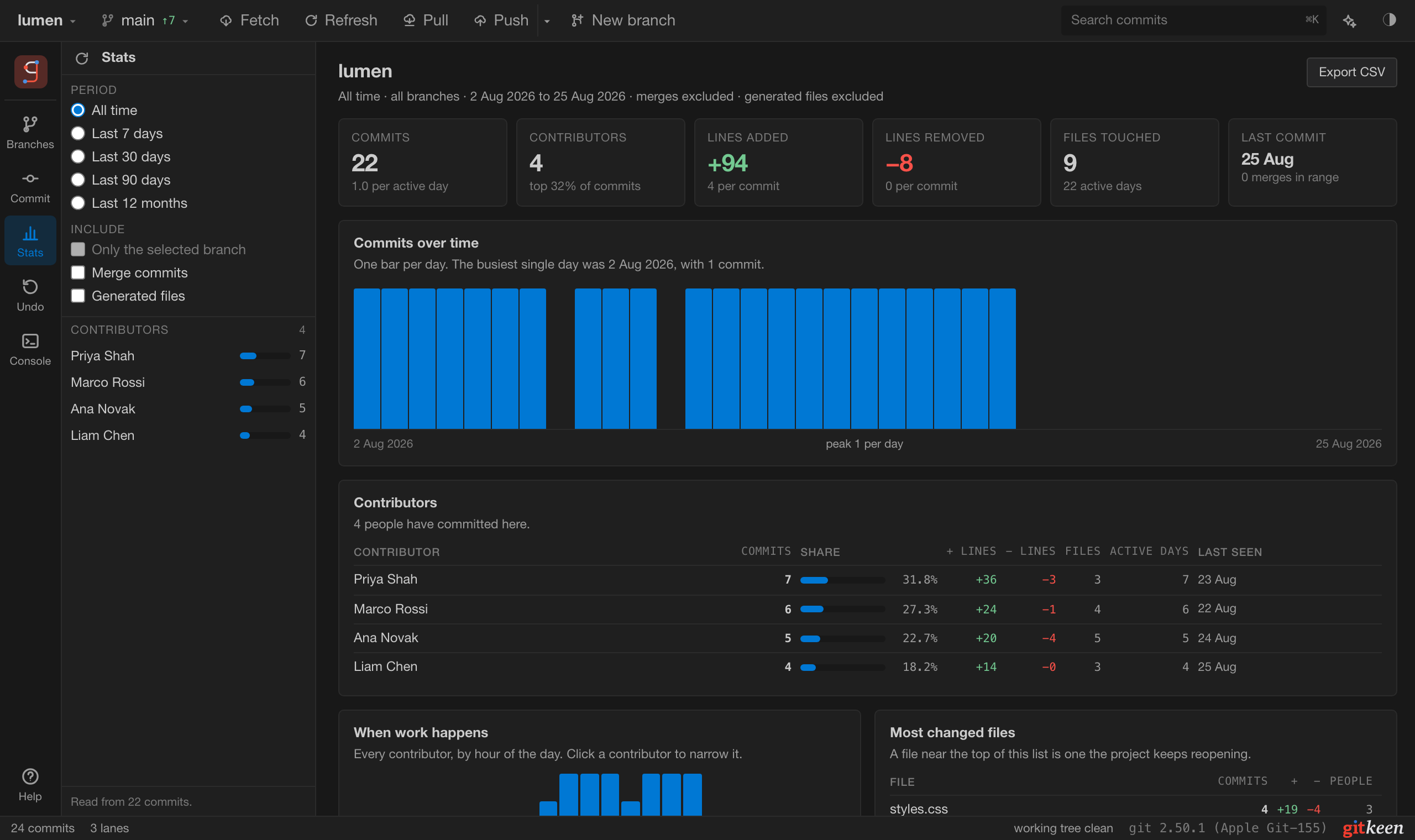Click the first bar dated 2 Aug 2026

pos(367,358)
